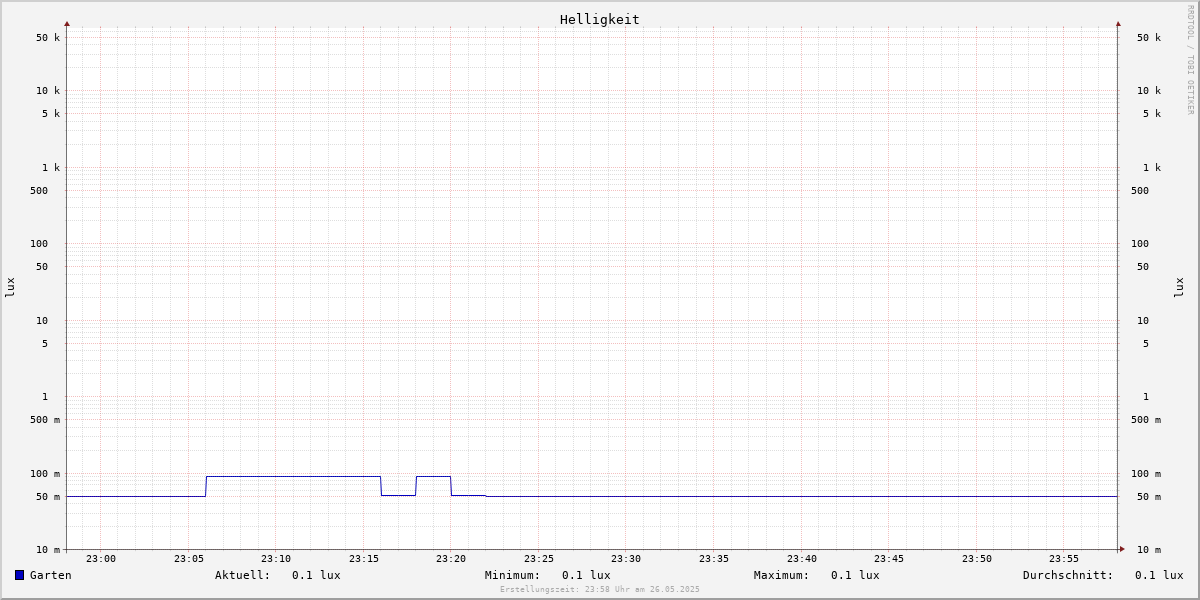Click the right axis 50 m label
The image size is (1200, 600).
[1149, 497]
